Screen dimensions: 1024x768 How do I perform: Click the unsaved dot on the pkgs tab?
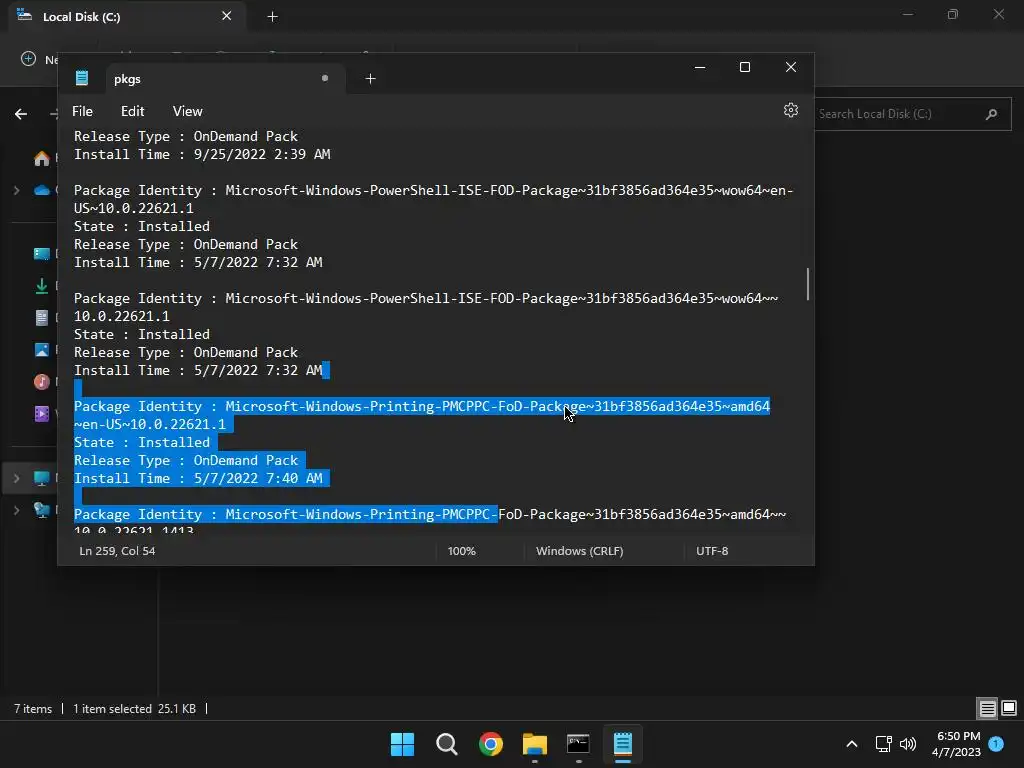pyautogui.click(x=325, y=78)
